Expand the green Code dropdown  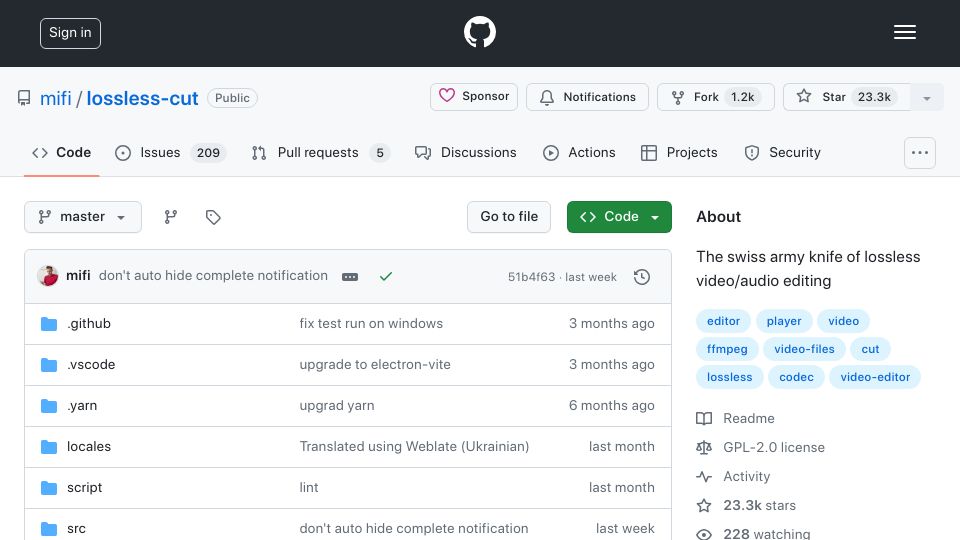619,217
